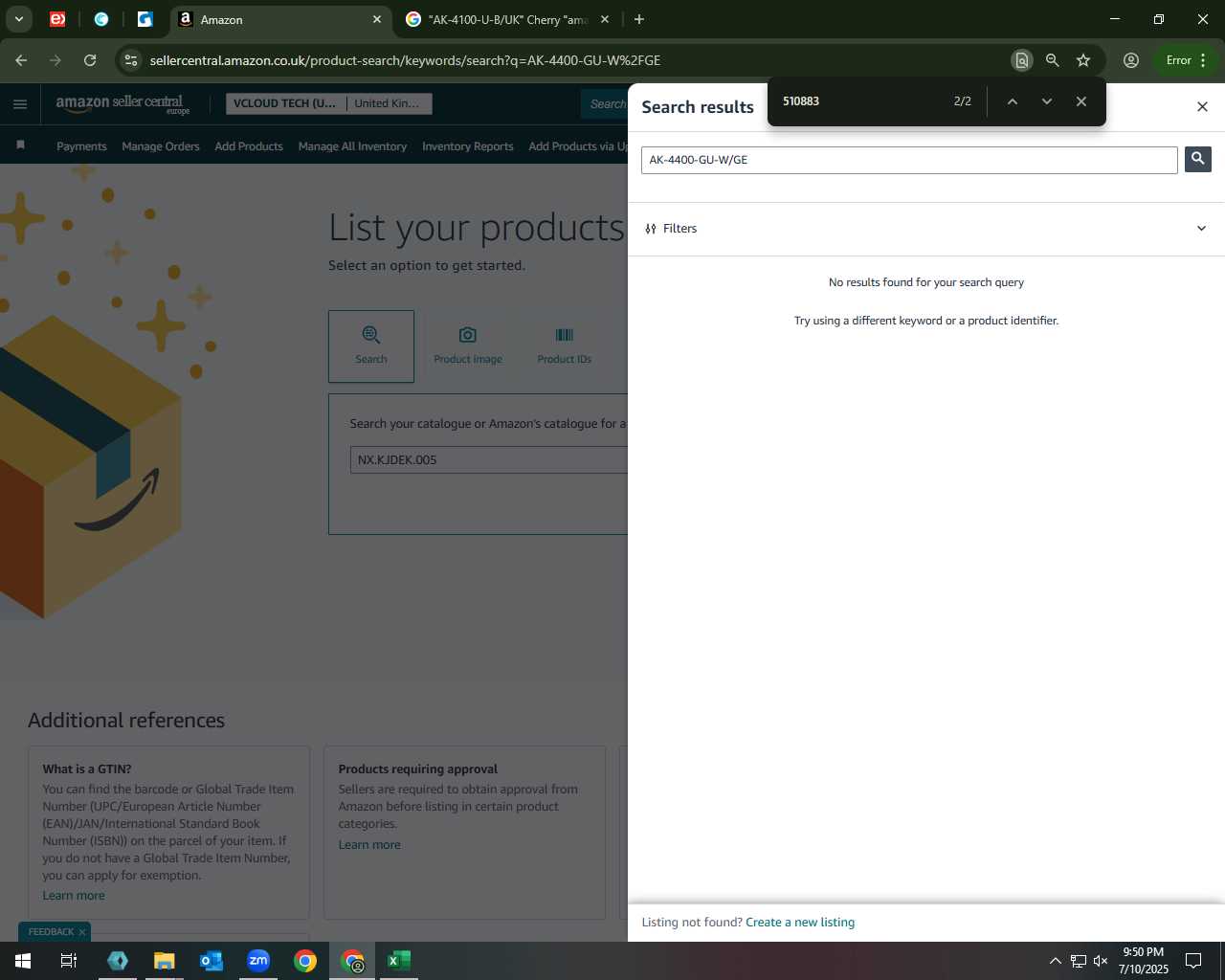This screenshot has width=1225, height=980.
Task: Switch to the second pinned tab
Action: [x=101, y=19]
